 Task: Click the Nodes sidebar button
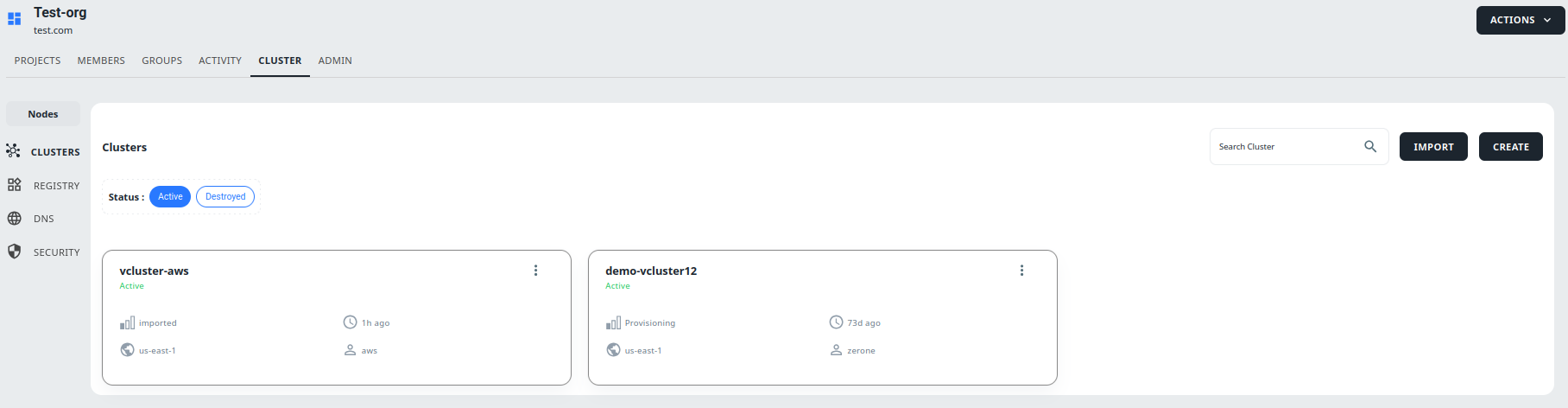point(43,114)
